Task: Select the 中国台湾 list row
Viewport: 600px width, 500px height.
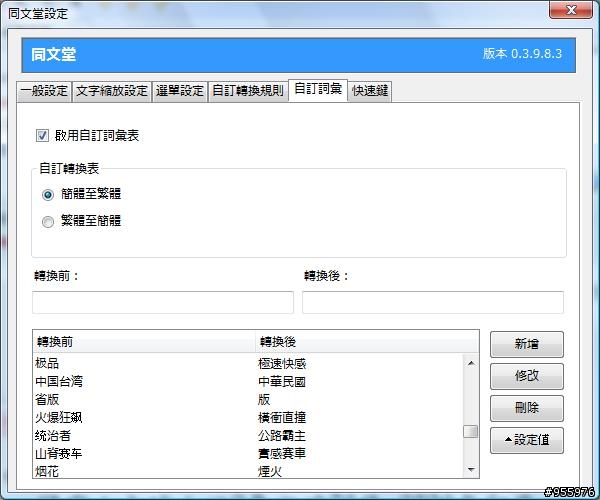Action: click(249, 381)
